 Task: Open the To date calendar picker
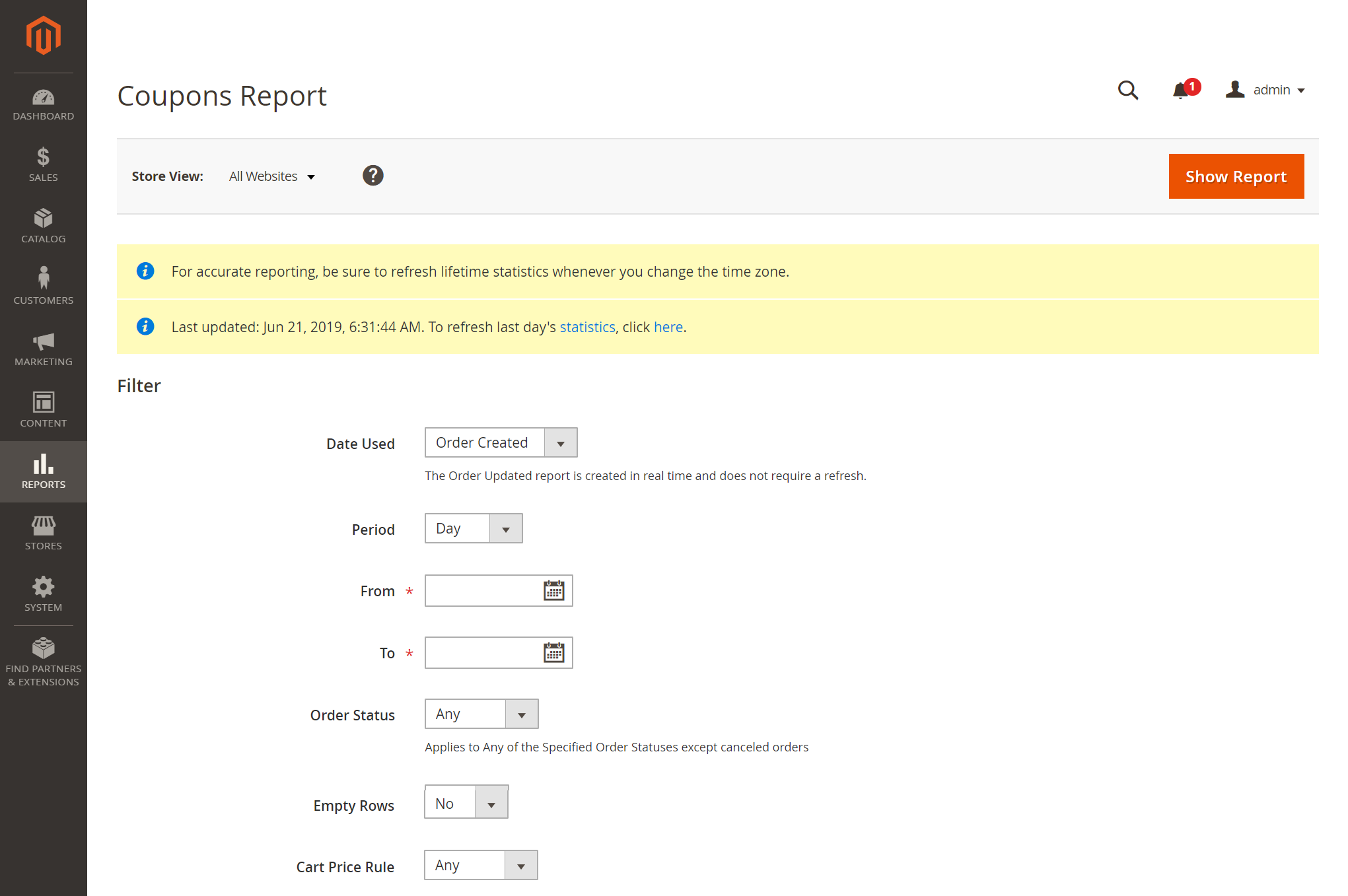(x=554, y=652)
